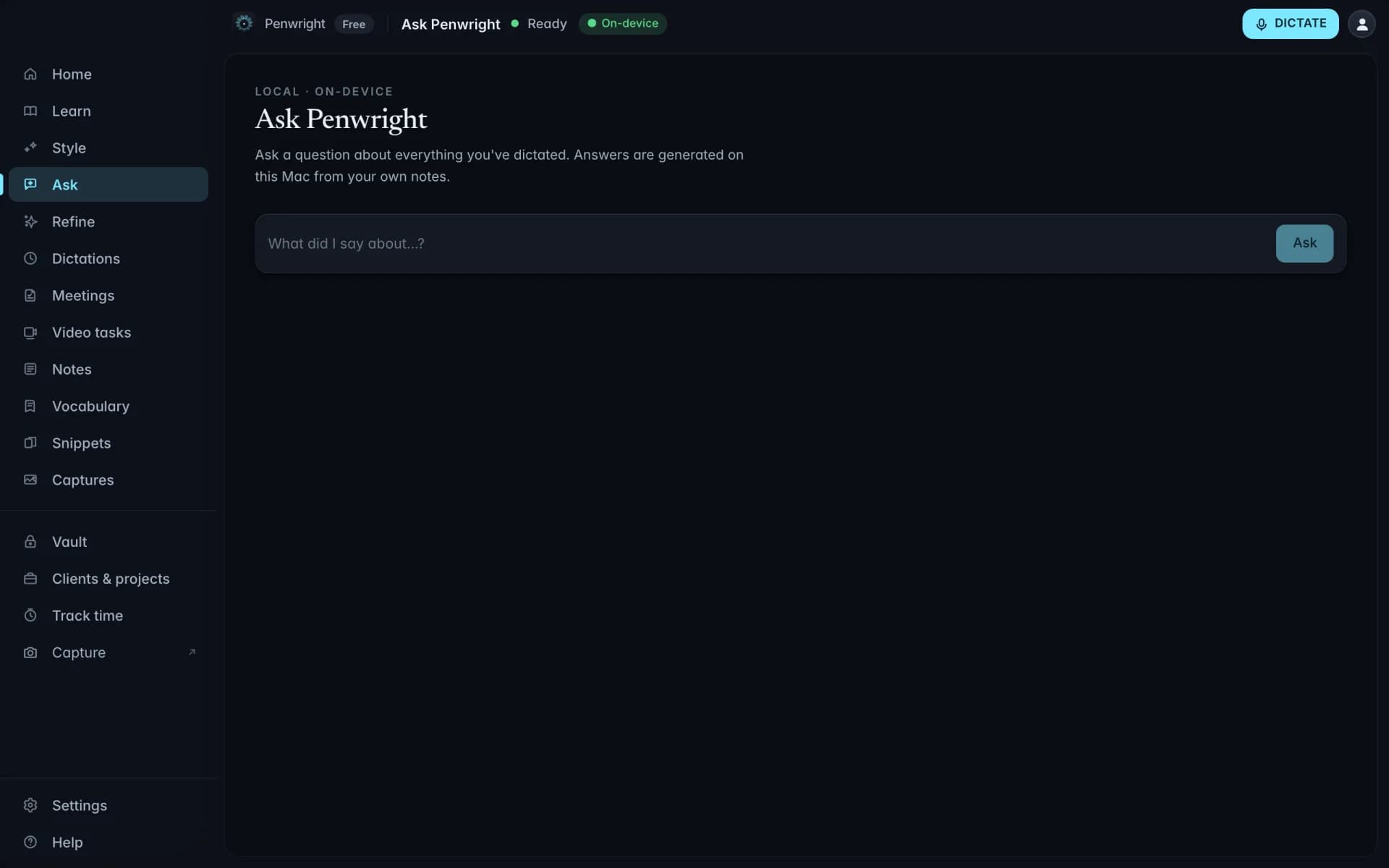Open the Capture label in sidebar
Image resolution: width=1389 pixels, height=868 pixels.
pyautogui.click(x=79, y=652)
